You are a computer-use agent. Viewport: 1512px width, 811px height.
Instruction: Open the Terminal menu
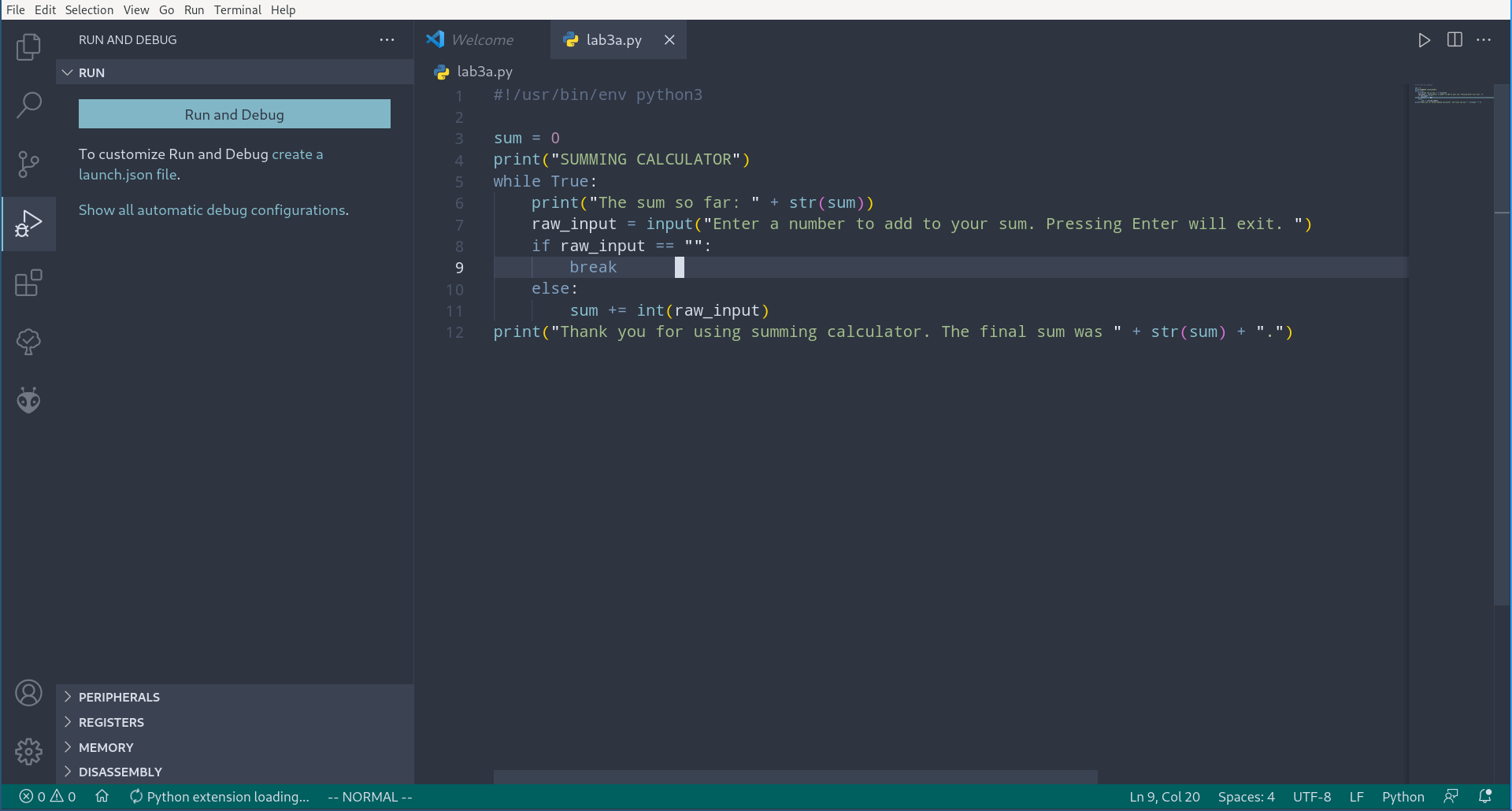238,9
